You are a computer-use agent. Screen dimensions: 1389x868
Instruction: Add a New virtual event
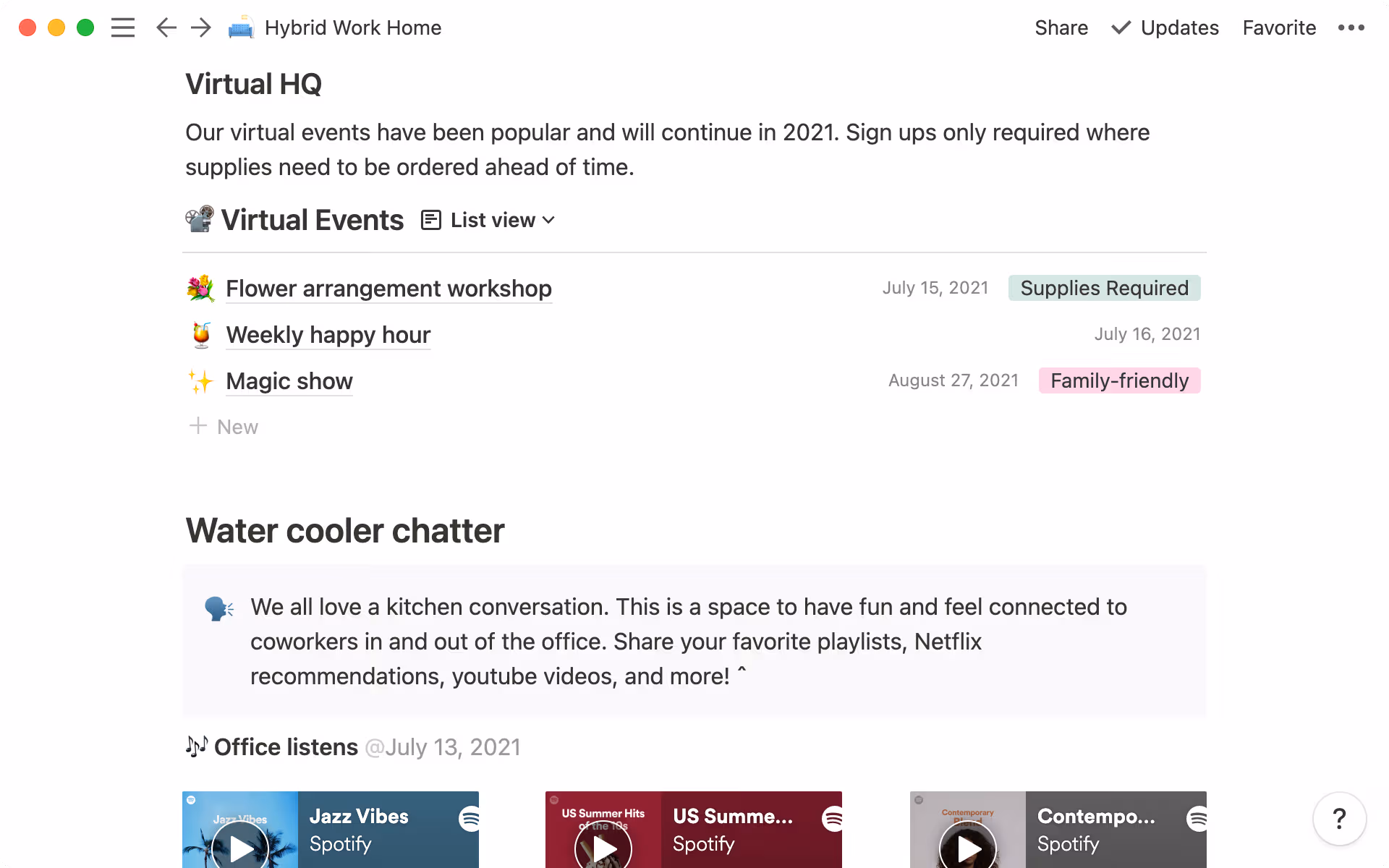coord(224,427)
